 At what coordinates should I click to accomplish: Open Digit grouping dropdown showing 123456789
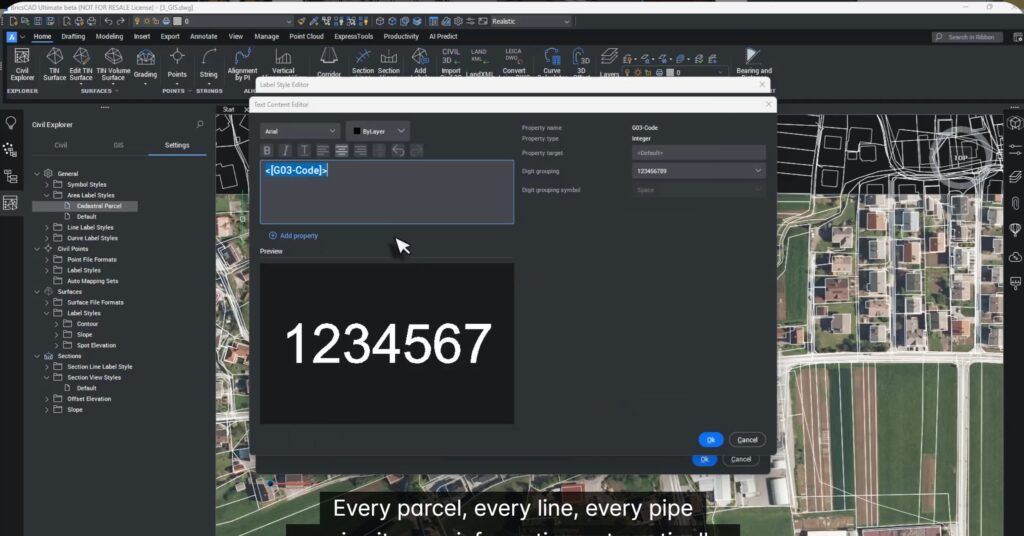click(x=698, y=171)
